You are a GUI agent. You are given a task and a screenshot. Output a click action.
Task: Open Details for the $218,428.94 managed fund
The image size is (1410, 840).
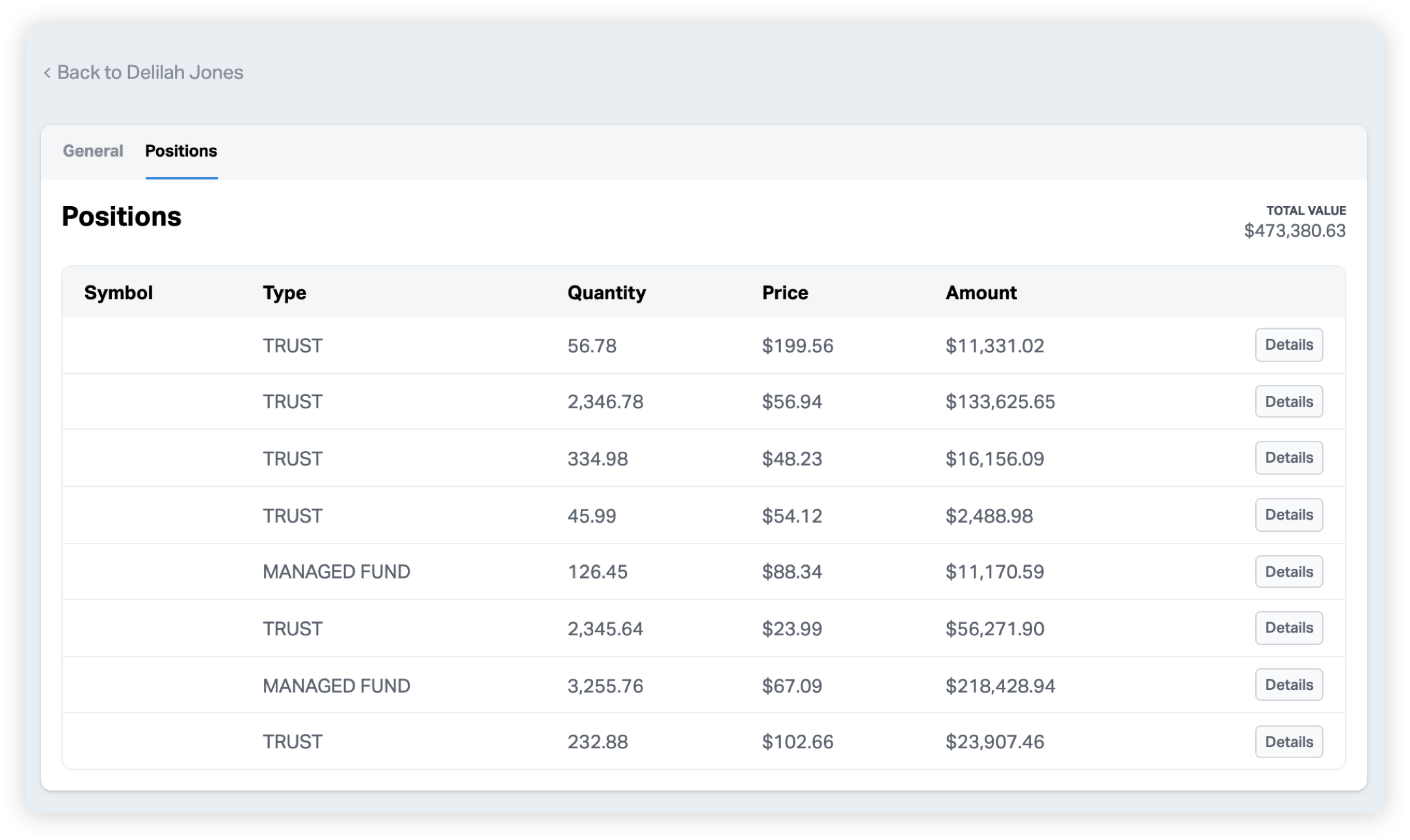[1288, 685]
